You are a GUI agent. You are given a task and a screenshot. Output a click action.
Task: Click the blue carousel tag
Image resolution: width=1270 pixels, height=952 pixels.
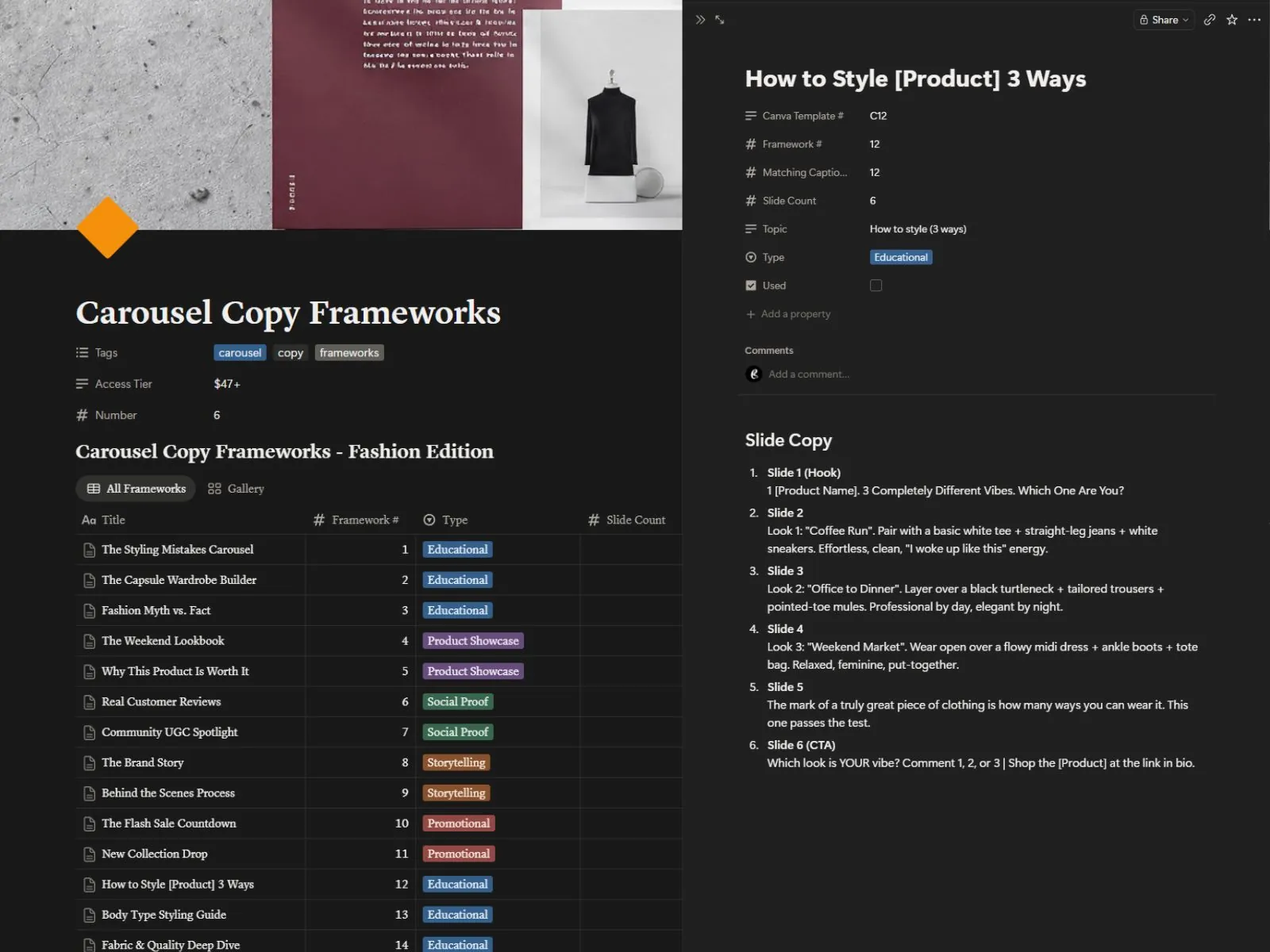pos(240,353)
